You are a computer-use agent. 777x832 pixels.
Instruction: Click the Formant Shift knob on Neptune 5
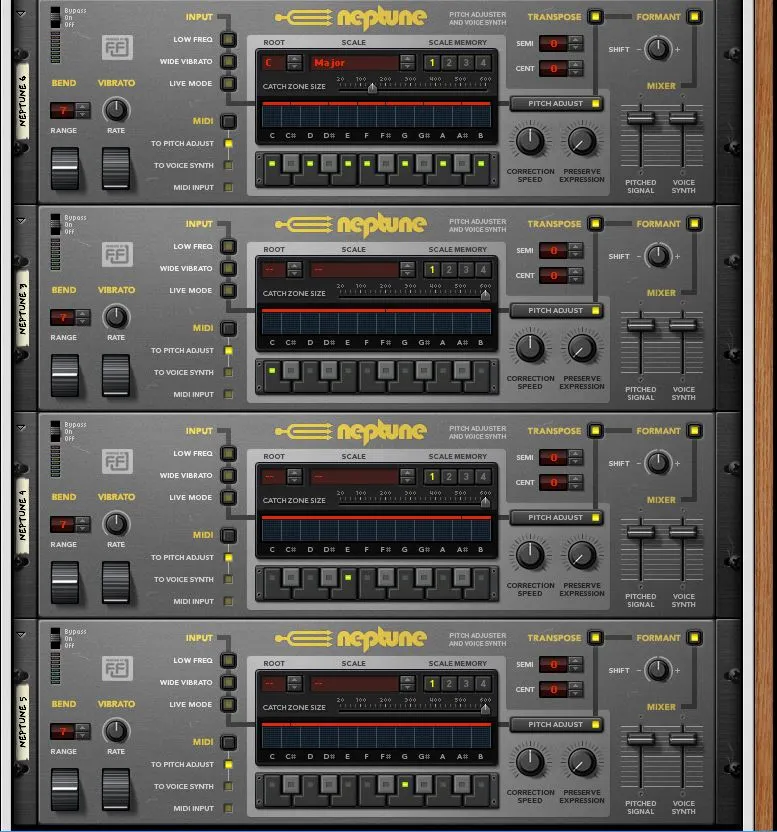coord(658,670)
